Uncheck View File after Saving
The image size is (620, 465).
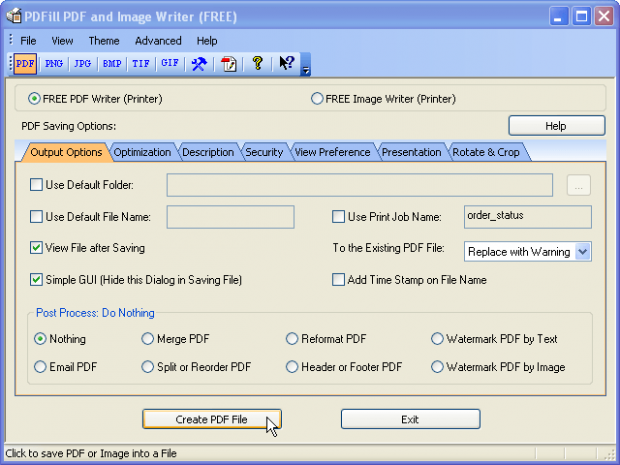tap(37, 248)
